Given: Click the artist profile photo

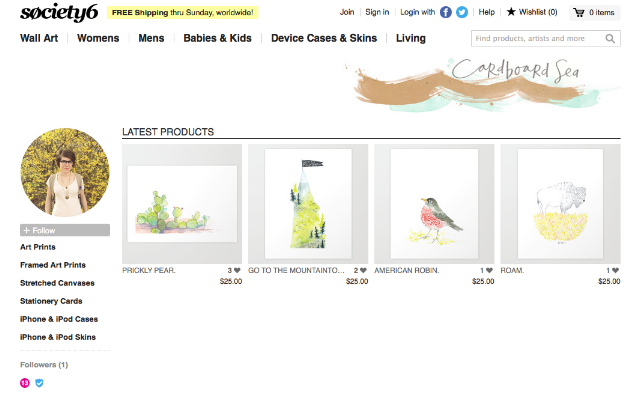Looking at the screenshot, I should tap(65, 172).
